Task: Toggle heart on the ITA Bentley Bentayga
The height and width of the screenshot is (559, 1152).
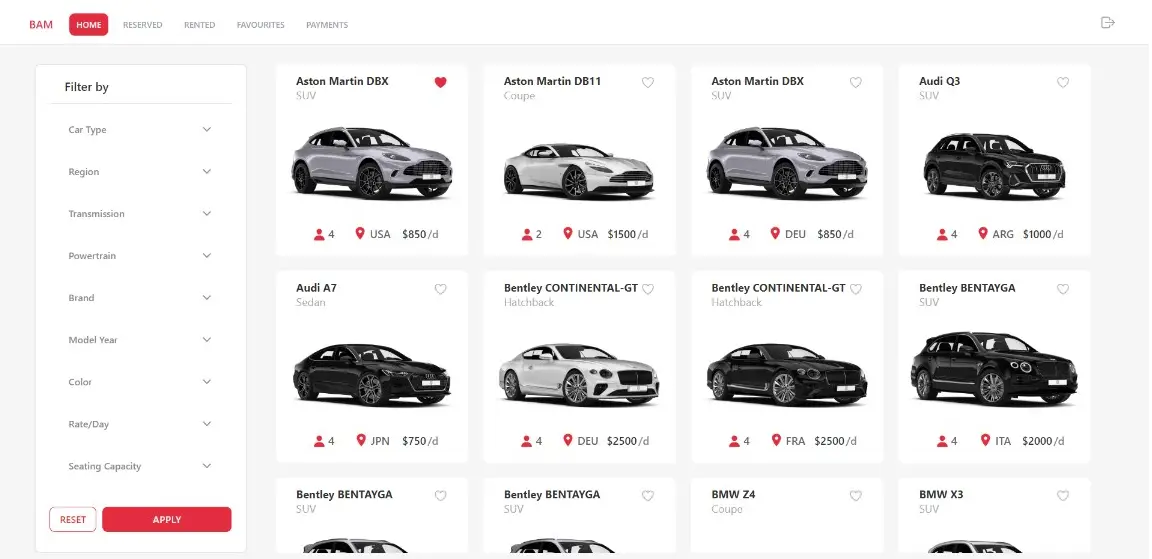Action: click(x=1063, y=289)
